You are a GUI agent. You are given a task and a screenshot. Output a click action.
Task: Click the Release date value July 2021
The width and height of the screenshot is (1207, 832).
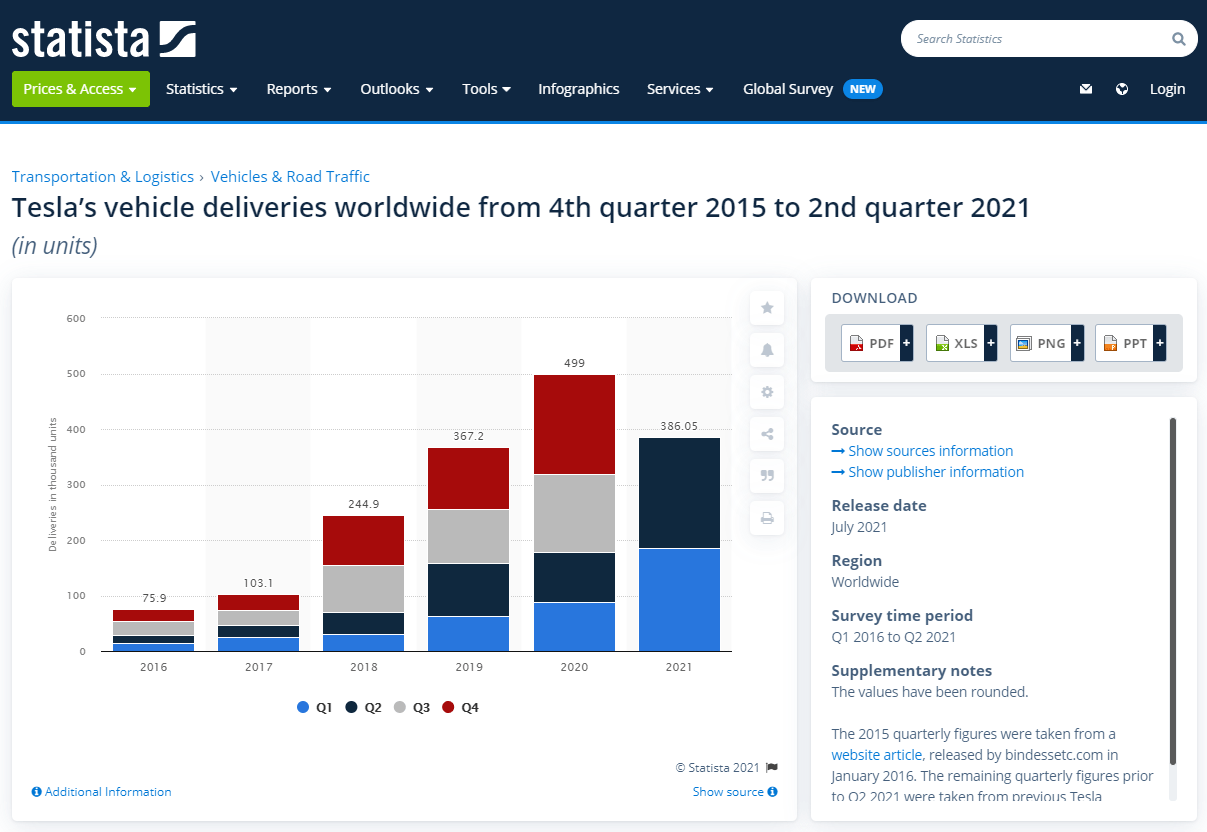859,527
